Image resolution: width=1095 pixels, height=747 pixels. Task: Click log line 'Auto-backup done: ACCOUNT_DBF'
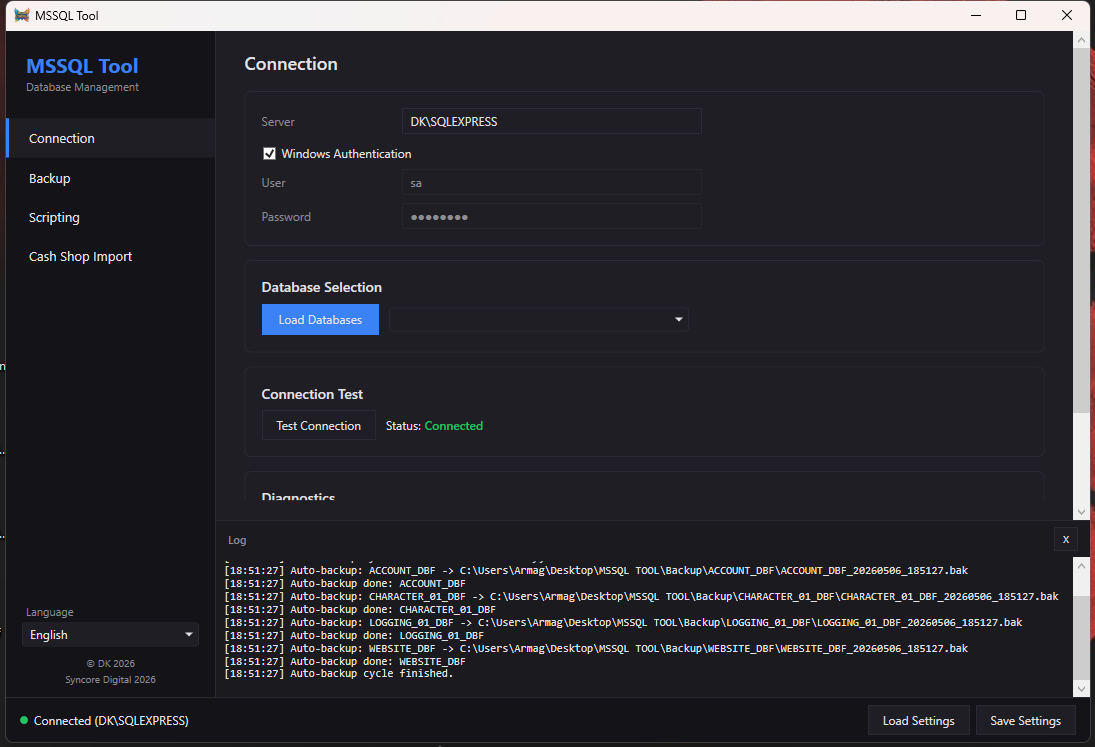[x=345, y=583]
